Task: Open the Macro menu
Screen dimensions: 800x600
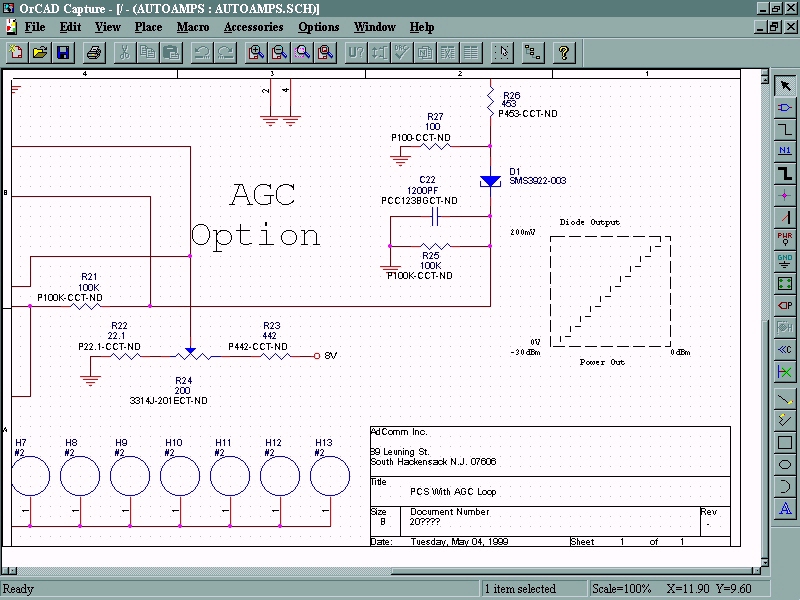Action: tap(193, 27)
